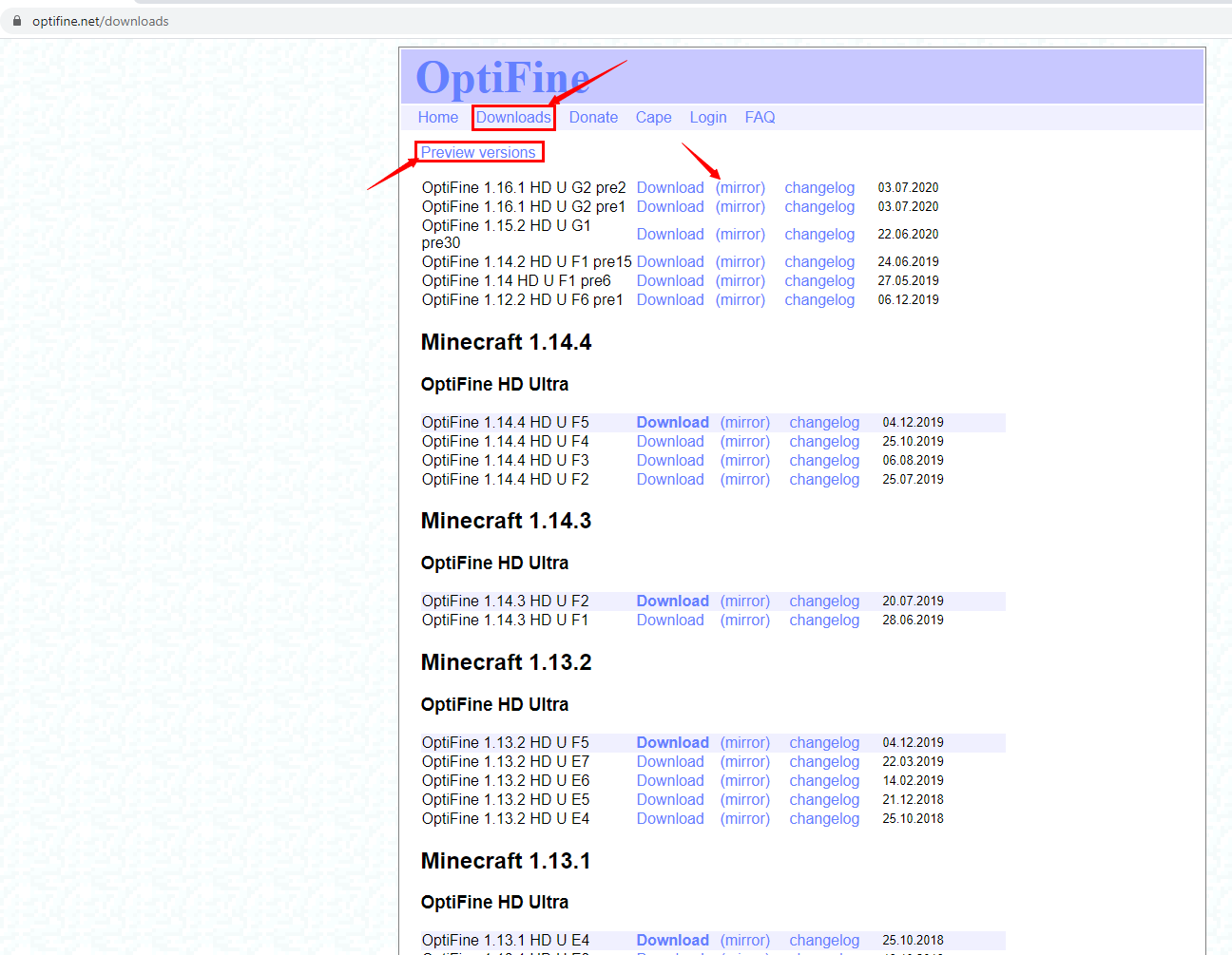View changelog for OptiFine 1.13.2 F5
Viewport: 1232px width, 955px height.
tap(824, 742)
